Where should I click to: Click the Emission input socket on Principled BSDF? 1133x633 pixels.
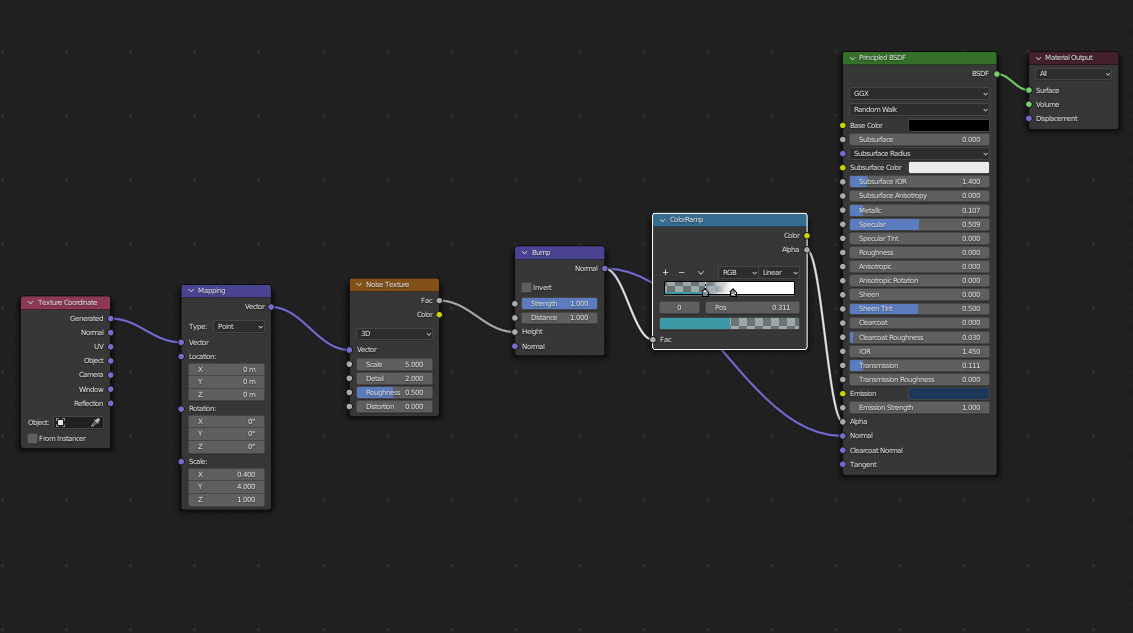click(x=843, y=394)
